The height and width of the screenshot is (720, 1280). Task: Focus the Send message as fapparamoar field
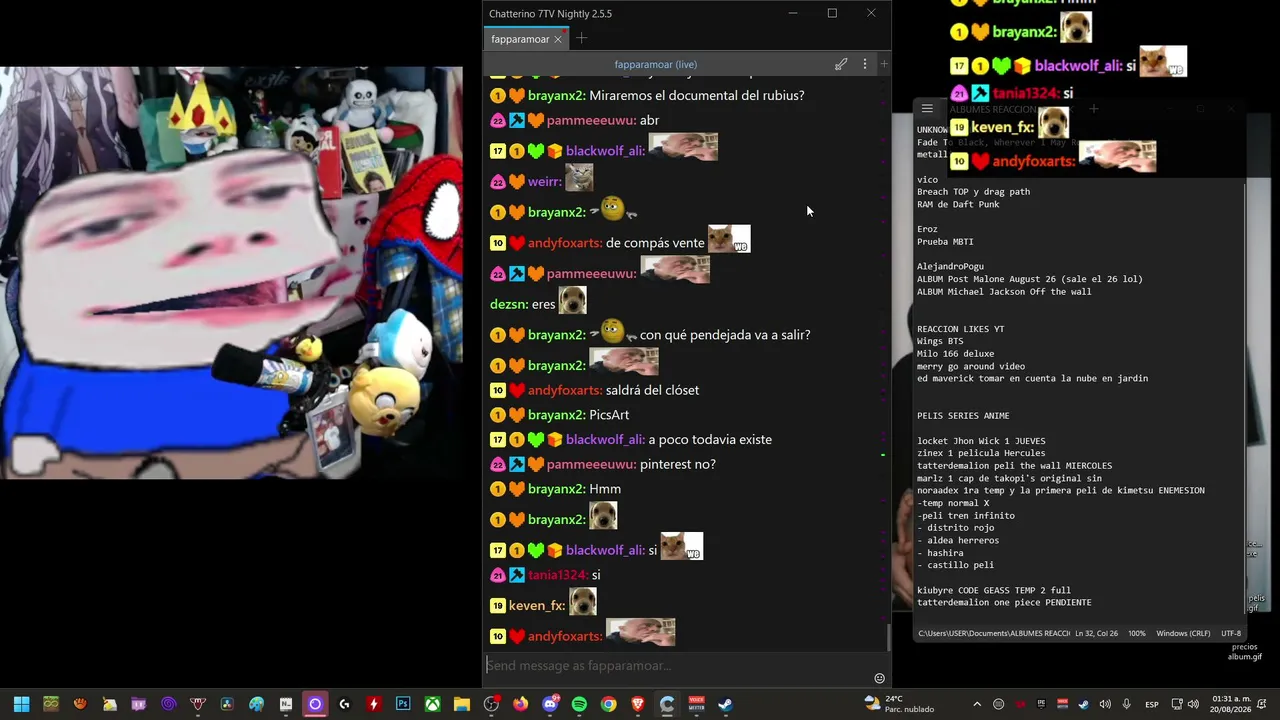click(x=678, y=665)
